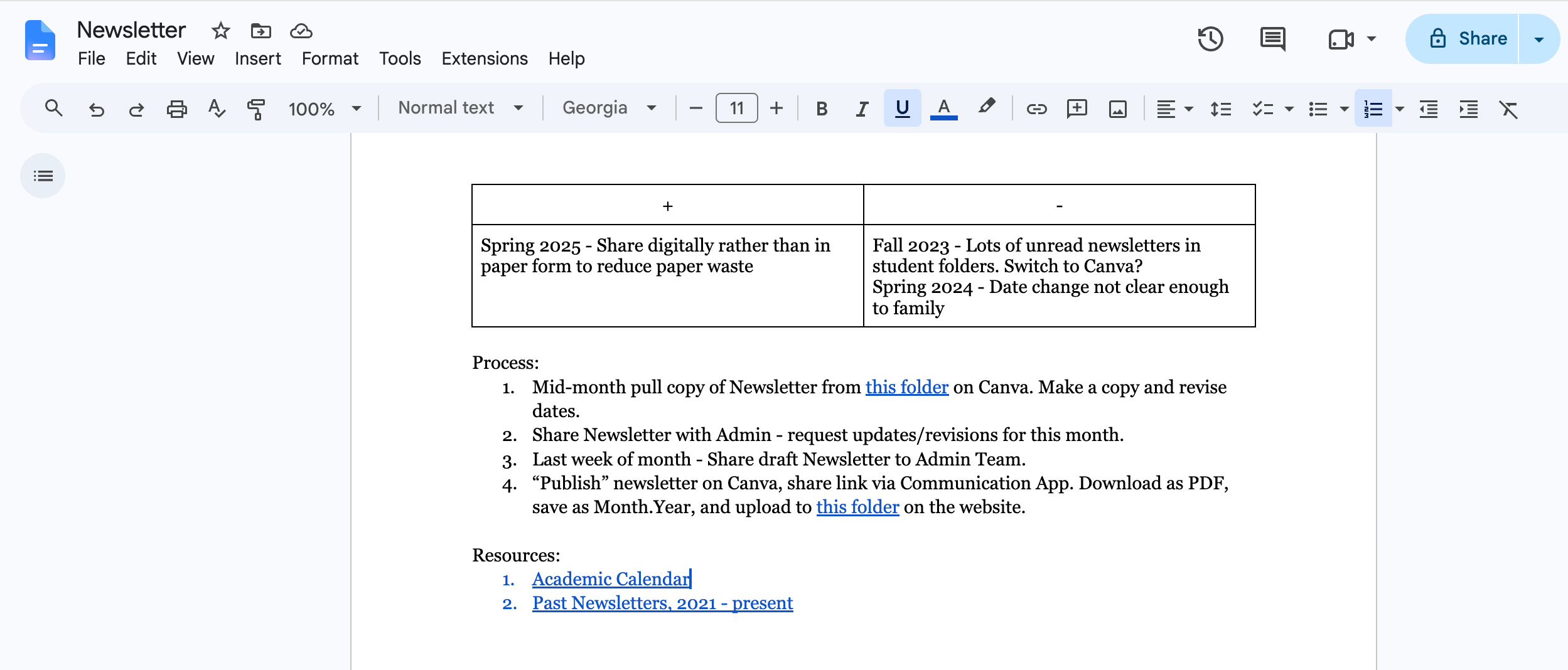This screenshot has width=1568, height=670.
Task: Show the document outline sidebar button
Action: tap(43, 176)
